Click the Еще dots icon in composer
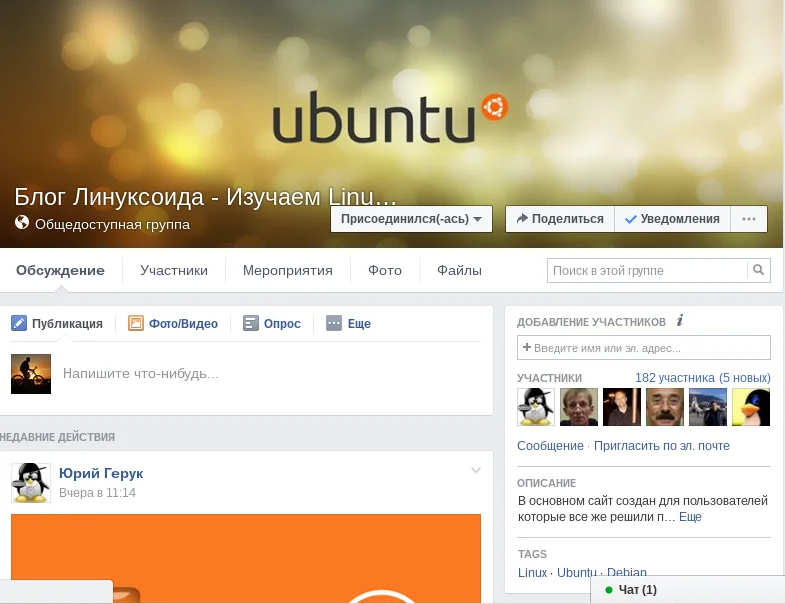Screen dimensions: 785x604 tap(334, 323)
